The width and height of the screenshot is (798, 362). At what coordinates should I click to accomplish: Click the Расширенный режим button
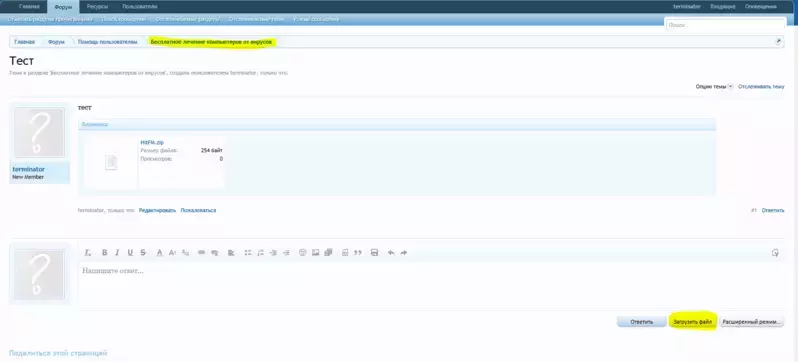pos(751,322)
